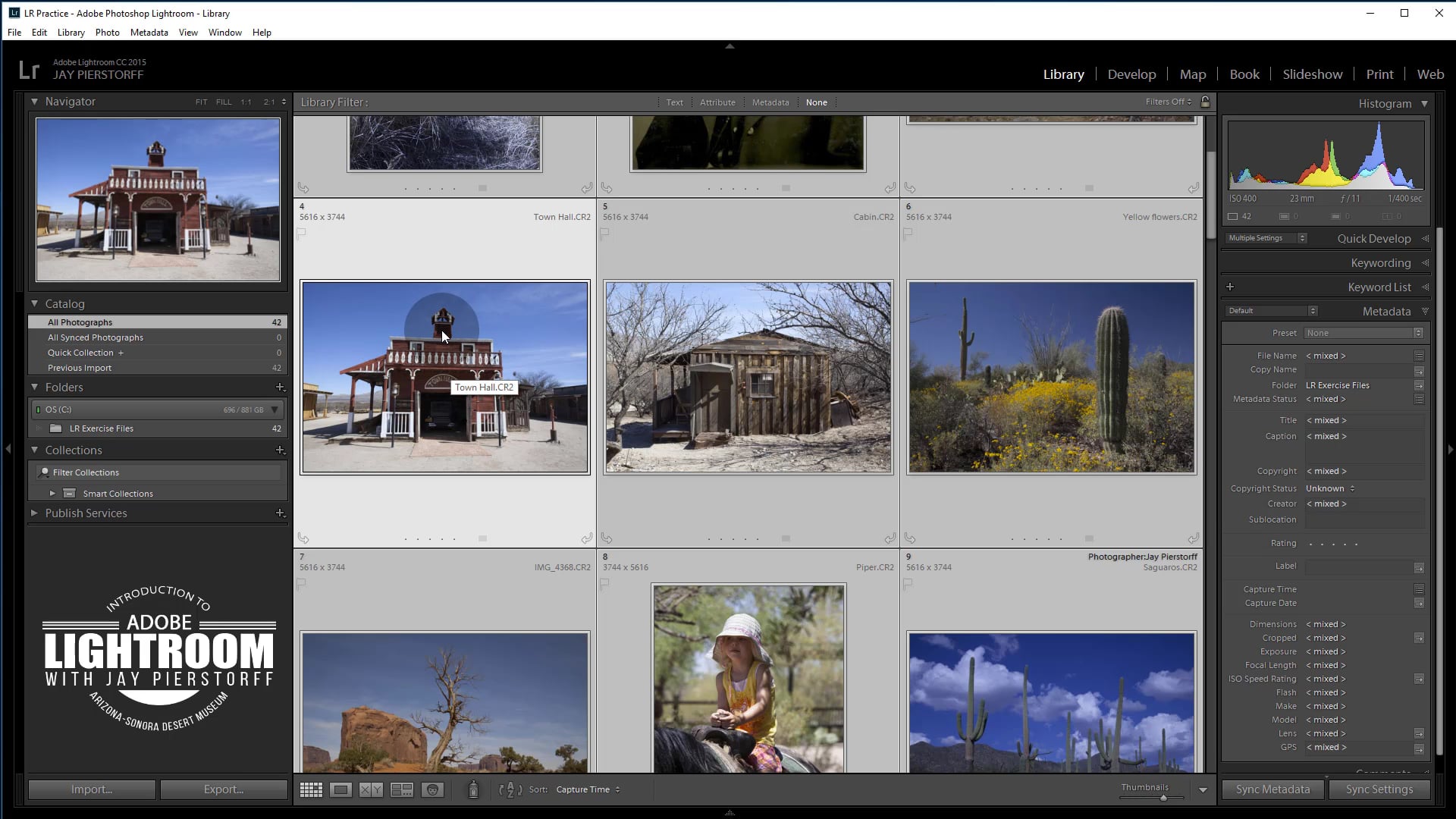Open the Metadata menu in menu bar
Screen dimensions: 1456x819
coord(149,33)
